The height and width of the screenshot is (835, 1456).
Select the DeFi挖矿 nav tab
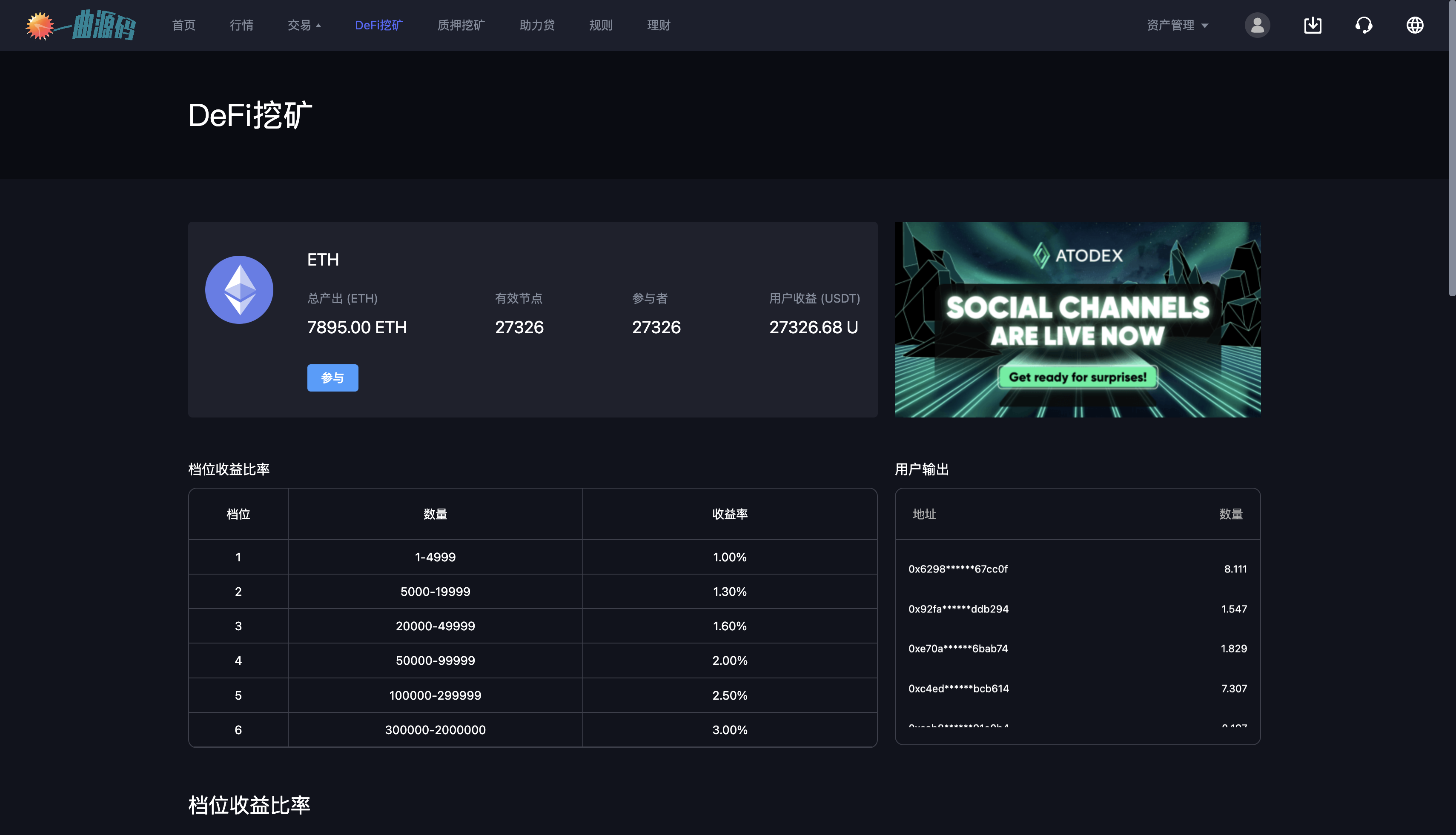point(378,25)
